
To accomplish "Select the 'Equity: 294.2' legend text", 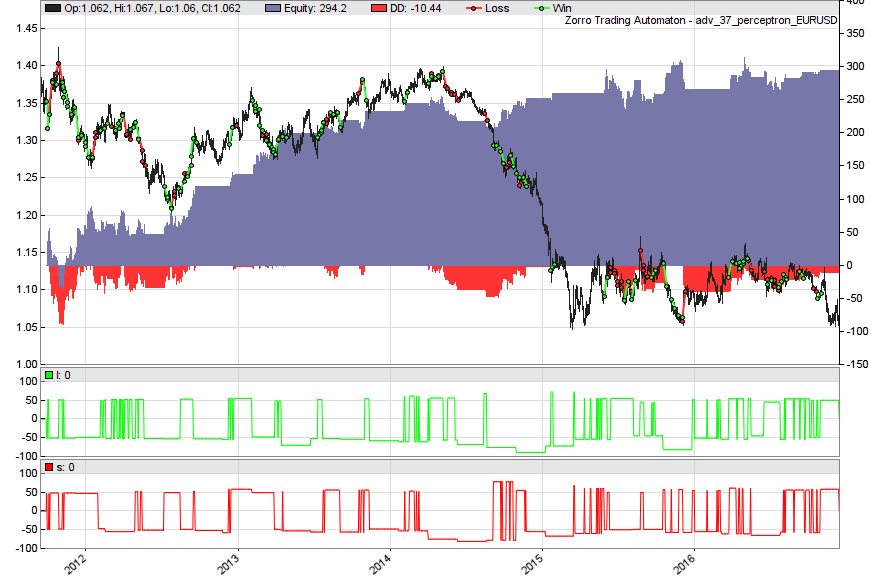I will pos(315,8).
